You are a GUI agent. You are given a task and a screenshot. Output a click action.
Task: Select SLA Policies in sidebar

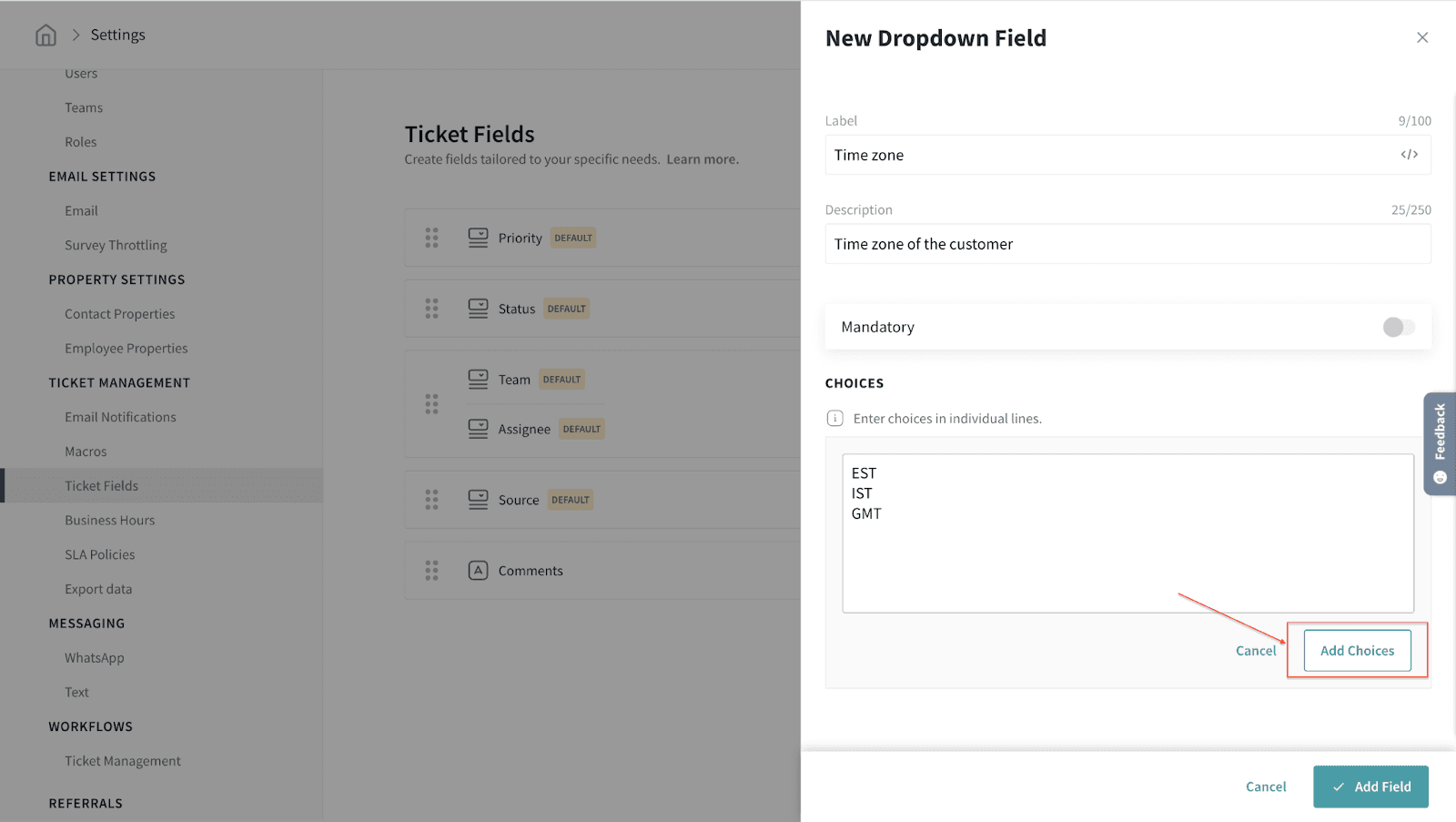coord(99,554)
